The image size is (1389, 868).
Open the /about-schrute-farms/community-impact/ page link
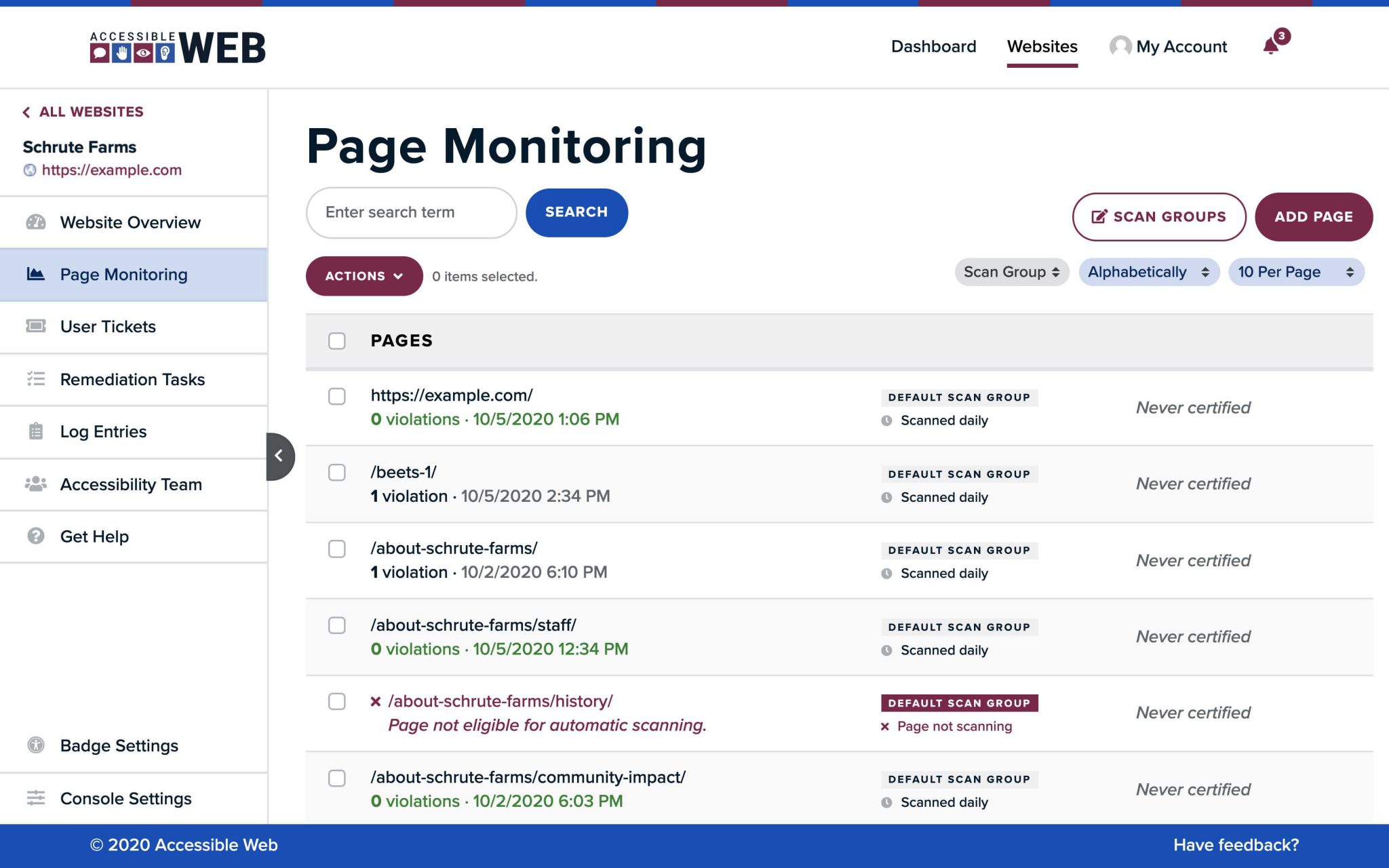pos(528,777)
